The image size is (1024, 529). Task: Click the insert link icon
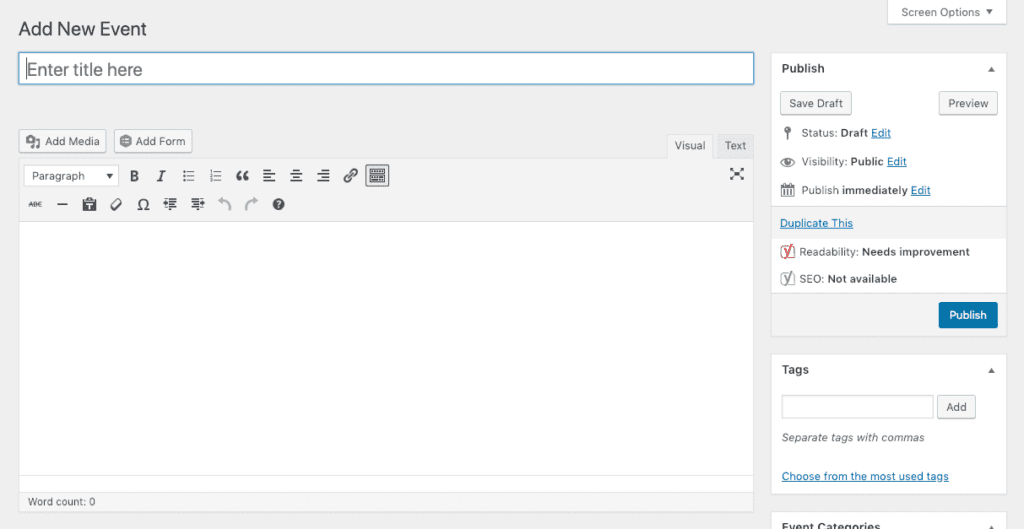click(350, 176)
